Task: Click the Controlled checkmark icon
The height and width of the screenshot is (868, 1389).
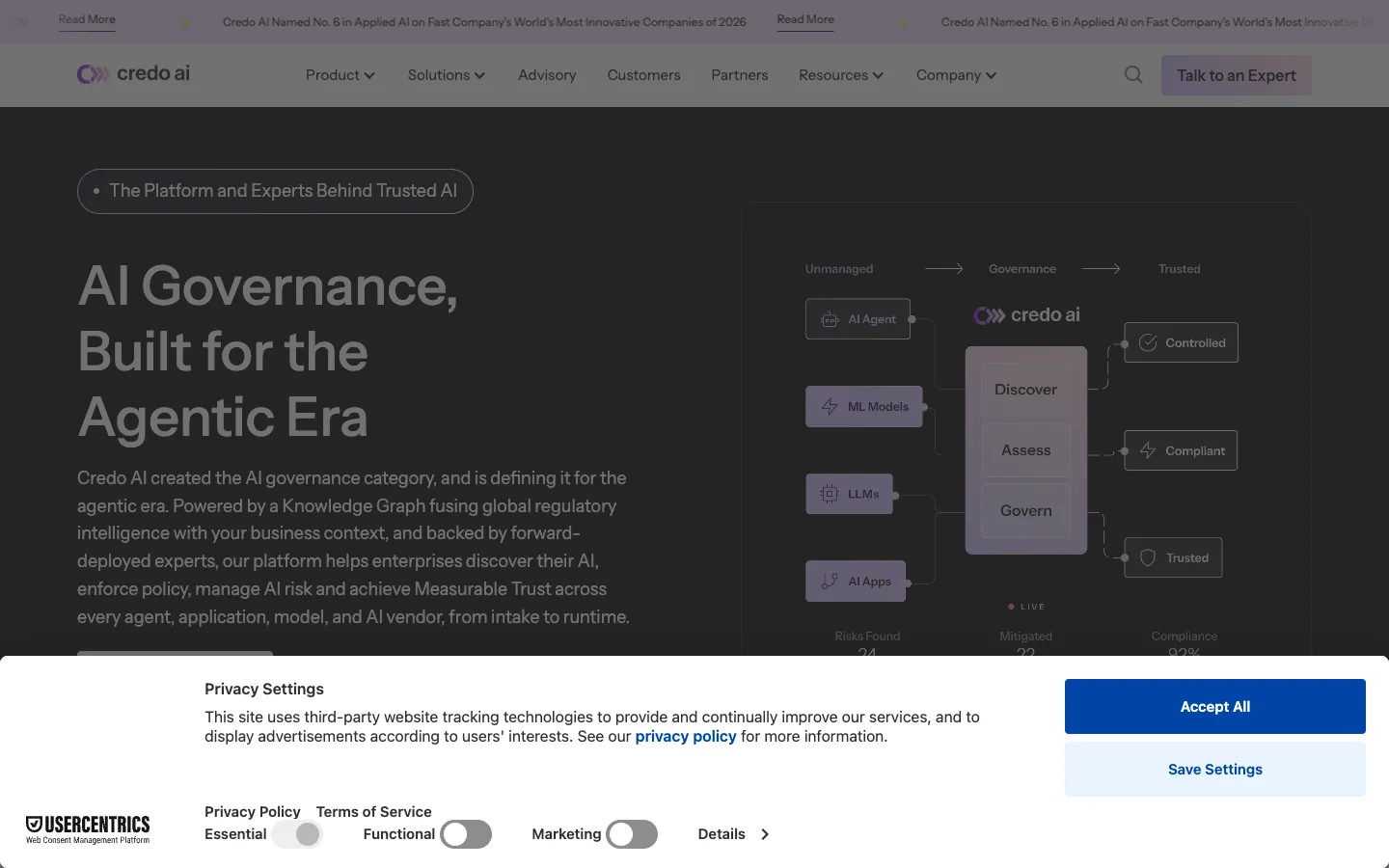Action: [x=1148, y=342]
